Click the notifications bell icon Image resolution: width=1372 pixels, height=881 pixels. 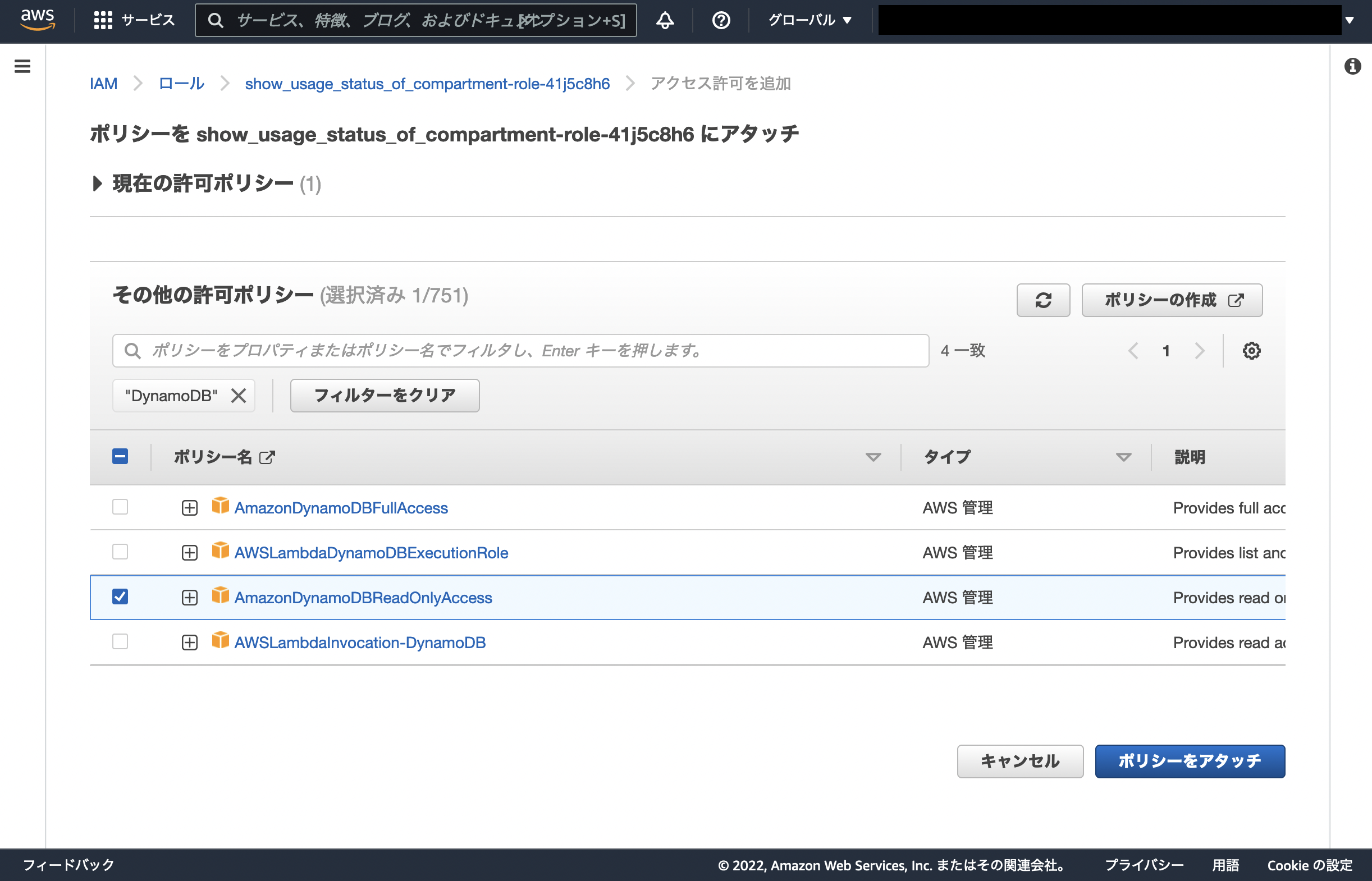(664, 20)
